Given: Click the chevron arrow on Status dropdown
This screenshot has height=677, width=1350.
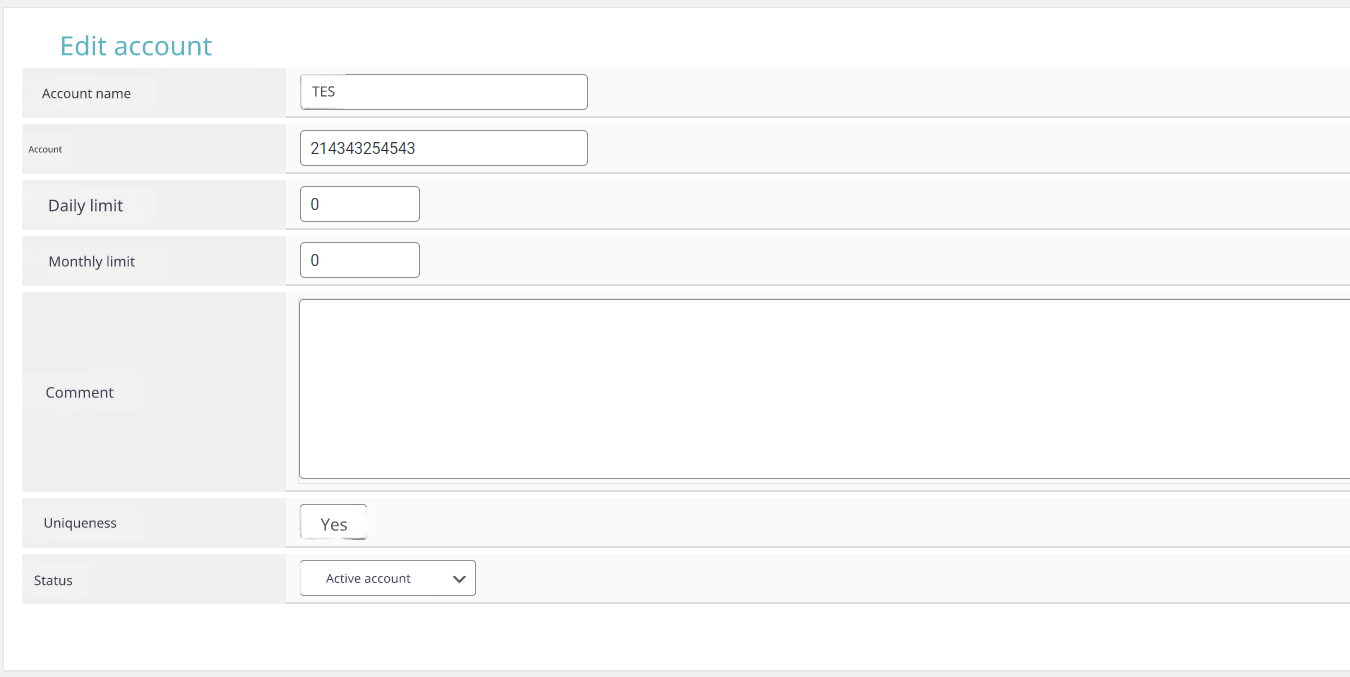Looking at the screenshot, I should click(x=459, y=579).
